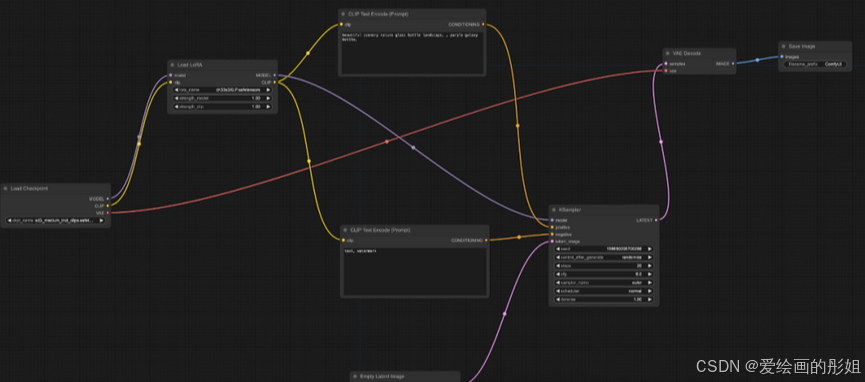Collapse the top CLIP Text Encode node dot

point(343,13)
